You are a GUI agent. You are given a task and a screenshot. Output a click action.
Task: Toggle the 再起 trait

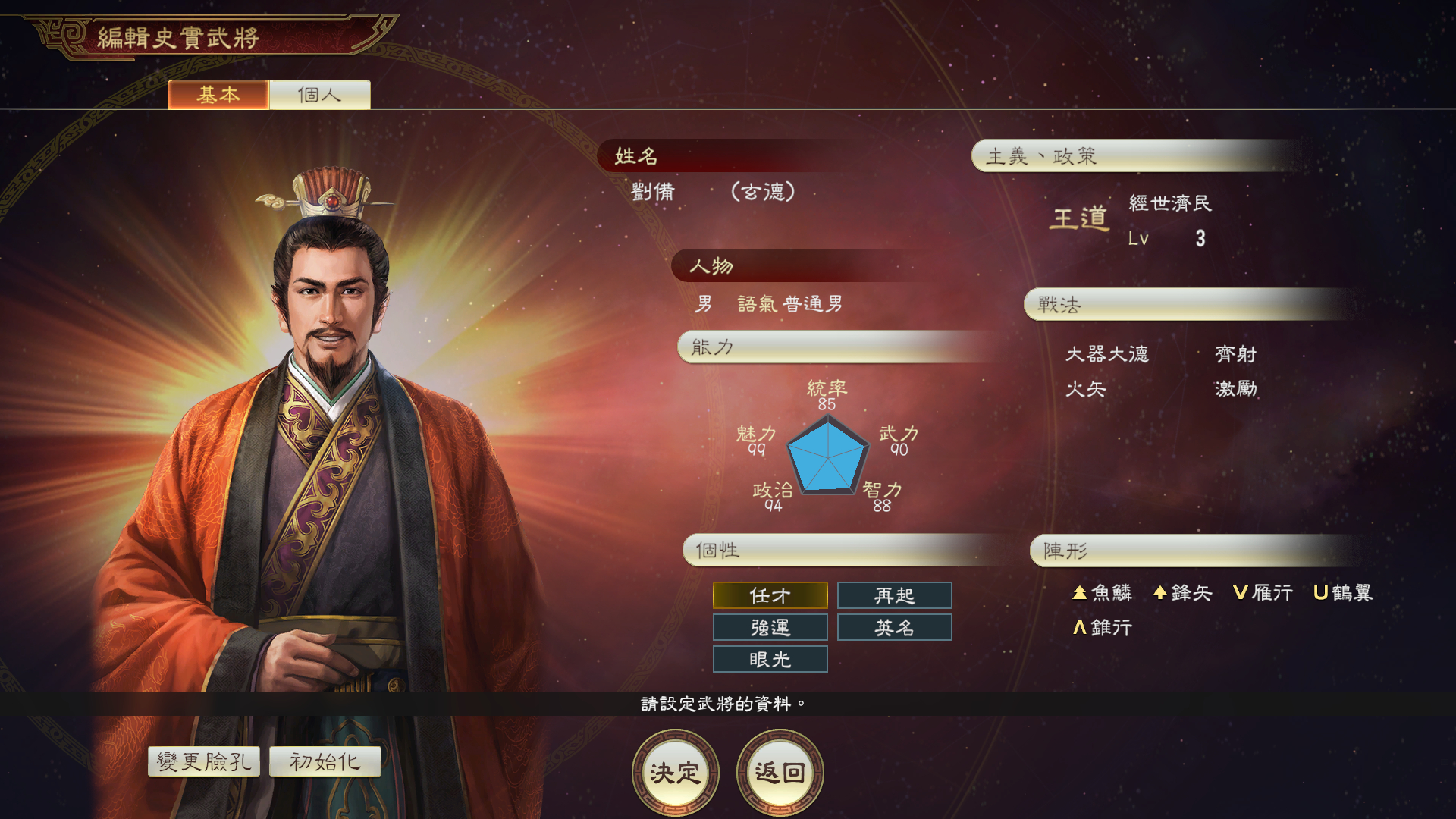(894, 595)
